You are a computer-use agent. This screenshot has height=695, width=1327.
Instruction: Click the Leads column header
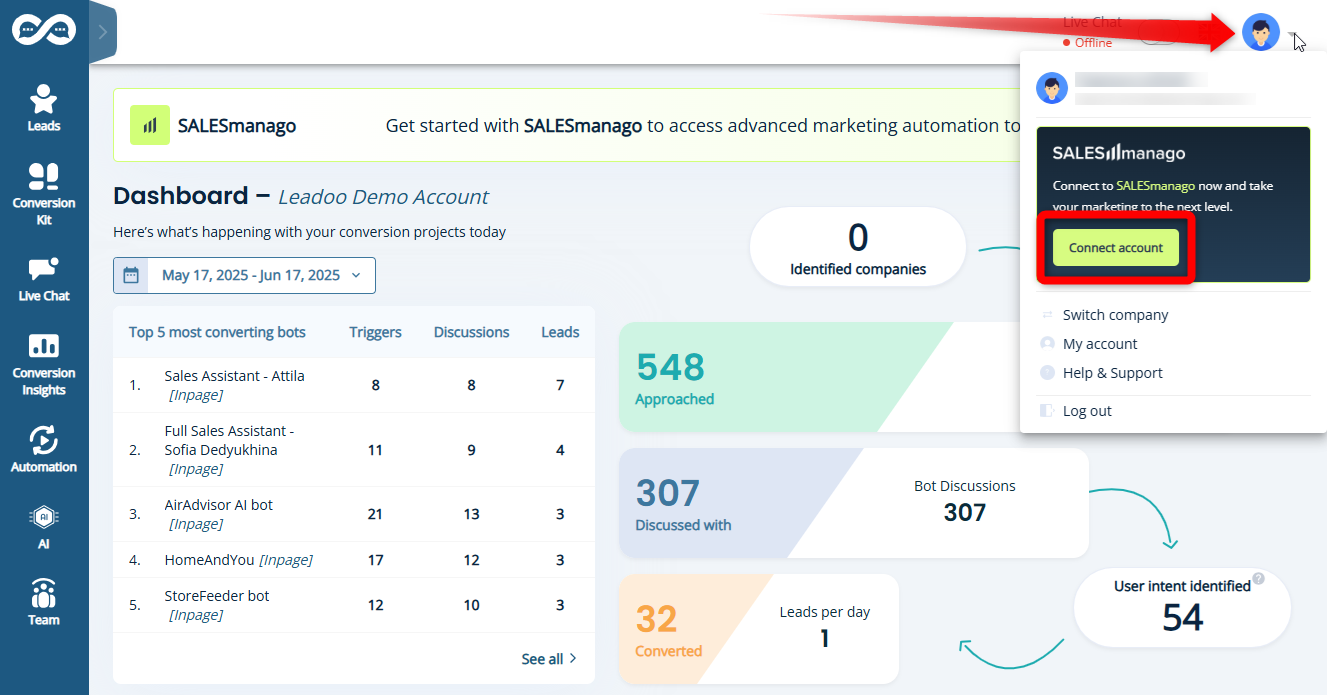point(560,332)
